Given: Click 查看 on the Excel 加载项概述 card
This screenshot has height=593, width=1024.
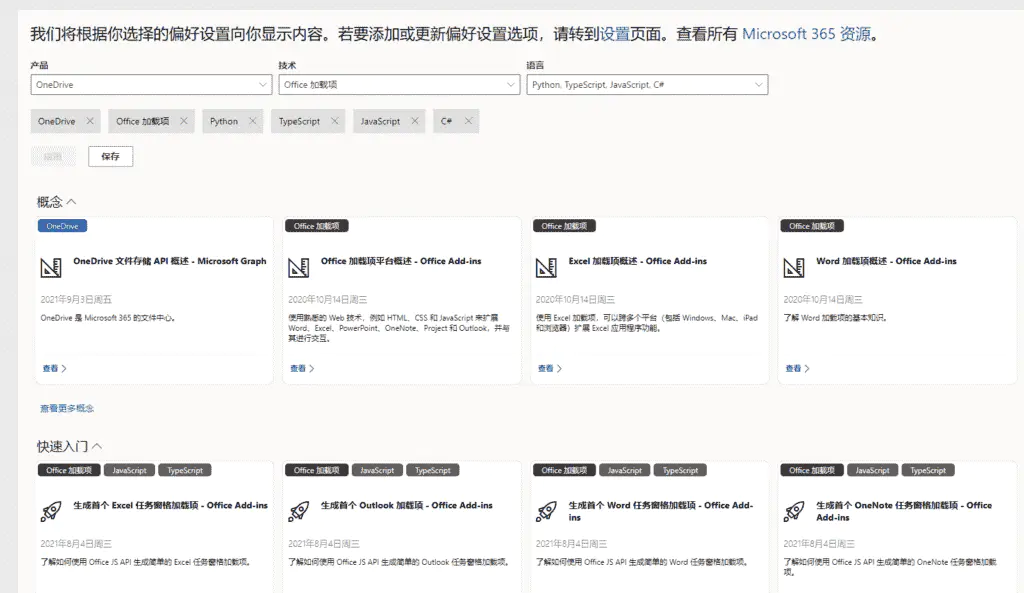Looking at the screenshot, I should tap(549, 368).
